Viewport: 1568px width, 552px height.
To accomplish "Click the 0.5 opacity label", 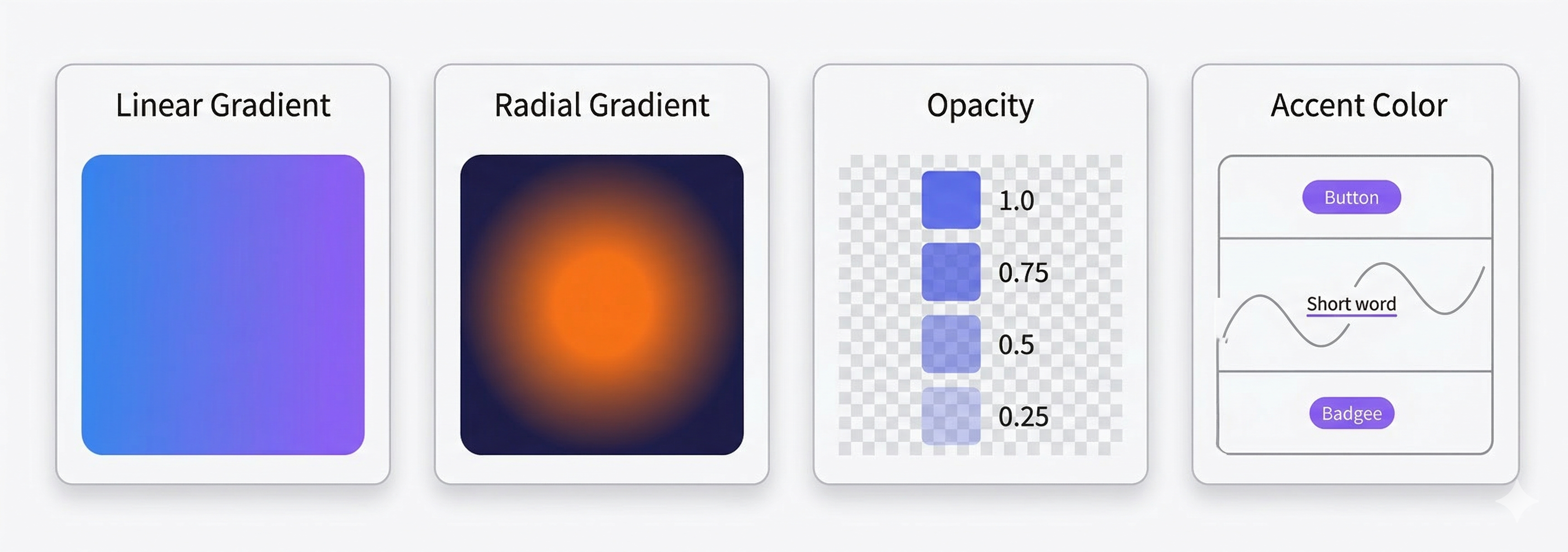I will tap(1016, 344).
